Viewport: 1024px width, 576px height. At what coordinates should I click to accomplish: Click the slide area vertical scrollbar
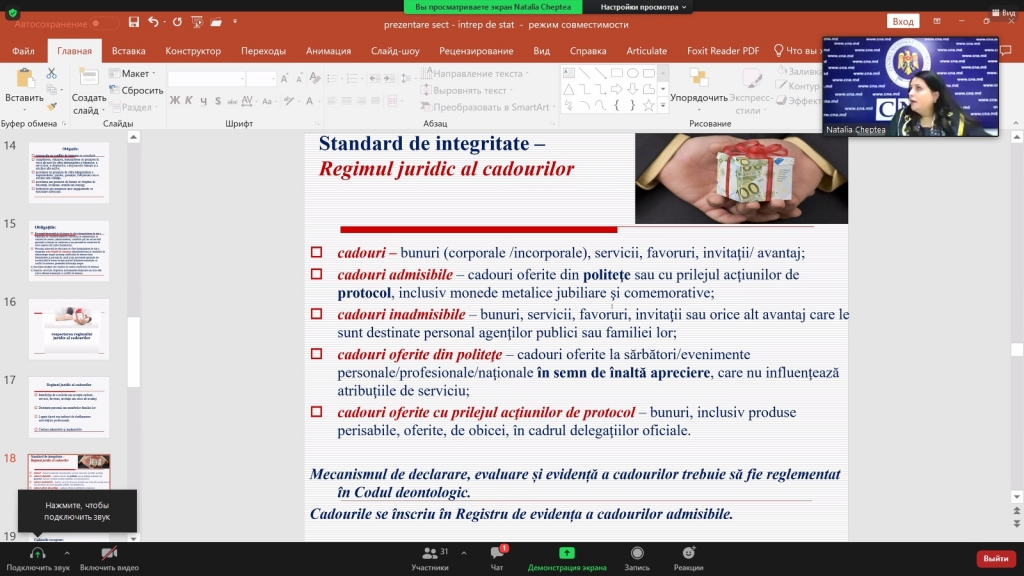pyautogui.click(x=1017, y=349)
